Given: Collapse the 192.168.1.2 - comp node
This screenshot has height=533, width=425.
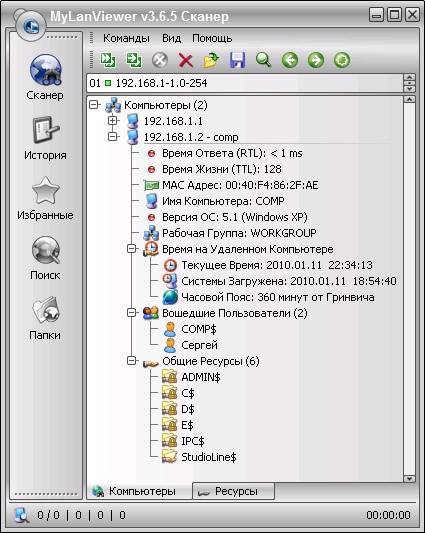Looking at the screenshot, I should coord(113,137).
